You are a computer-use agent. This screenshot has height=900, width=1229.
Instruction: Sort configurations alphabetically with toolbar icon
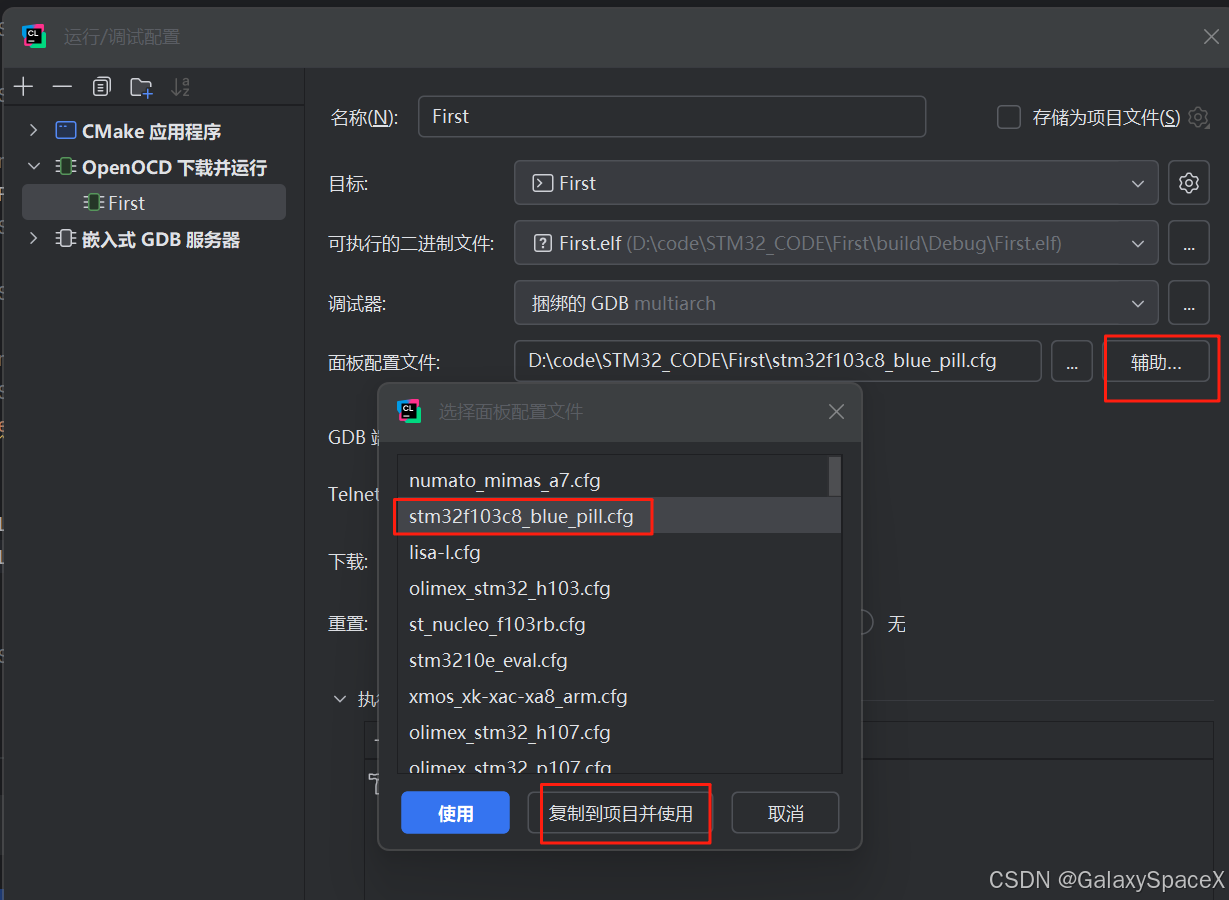pos(180,87)
